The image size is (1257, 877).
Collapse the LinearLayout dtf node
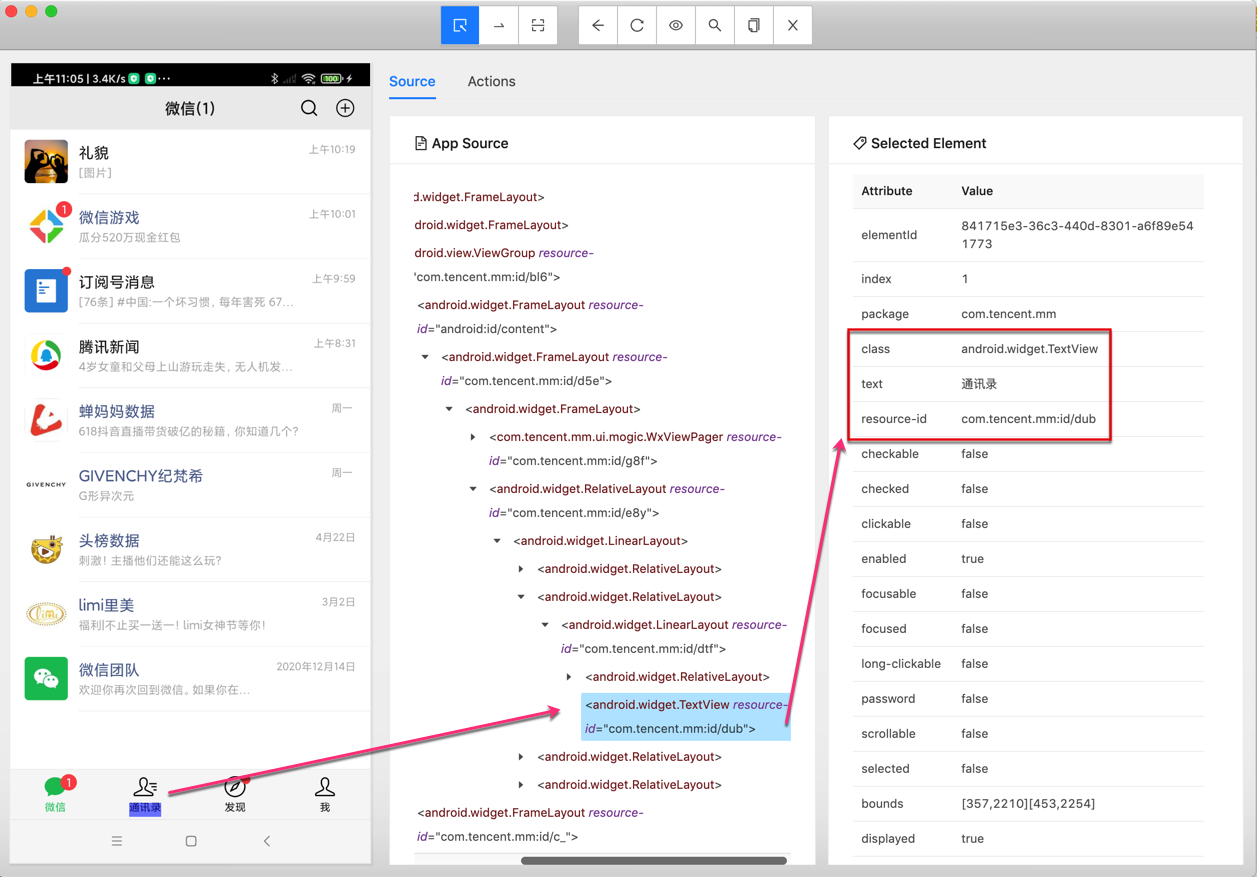click(x=545, y=625)
